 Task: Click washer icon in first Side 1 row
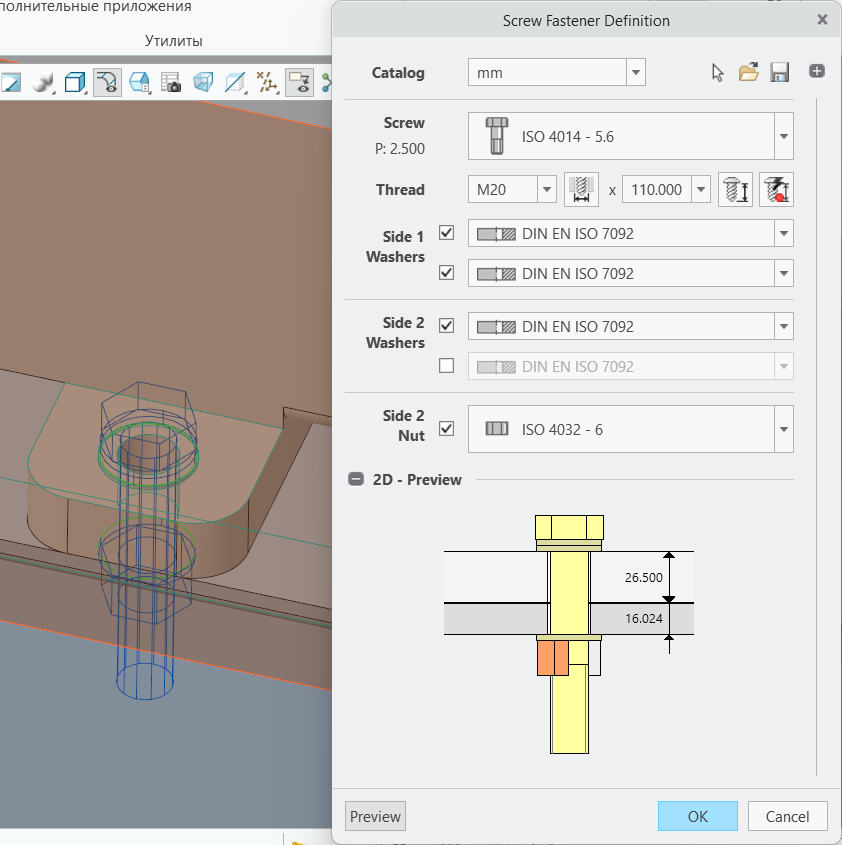tap(496, 234)
